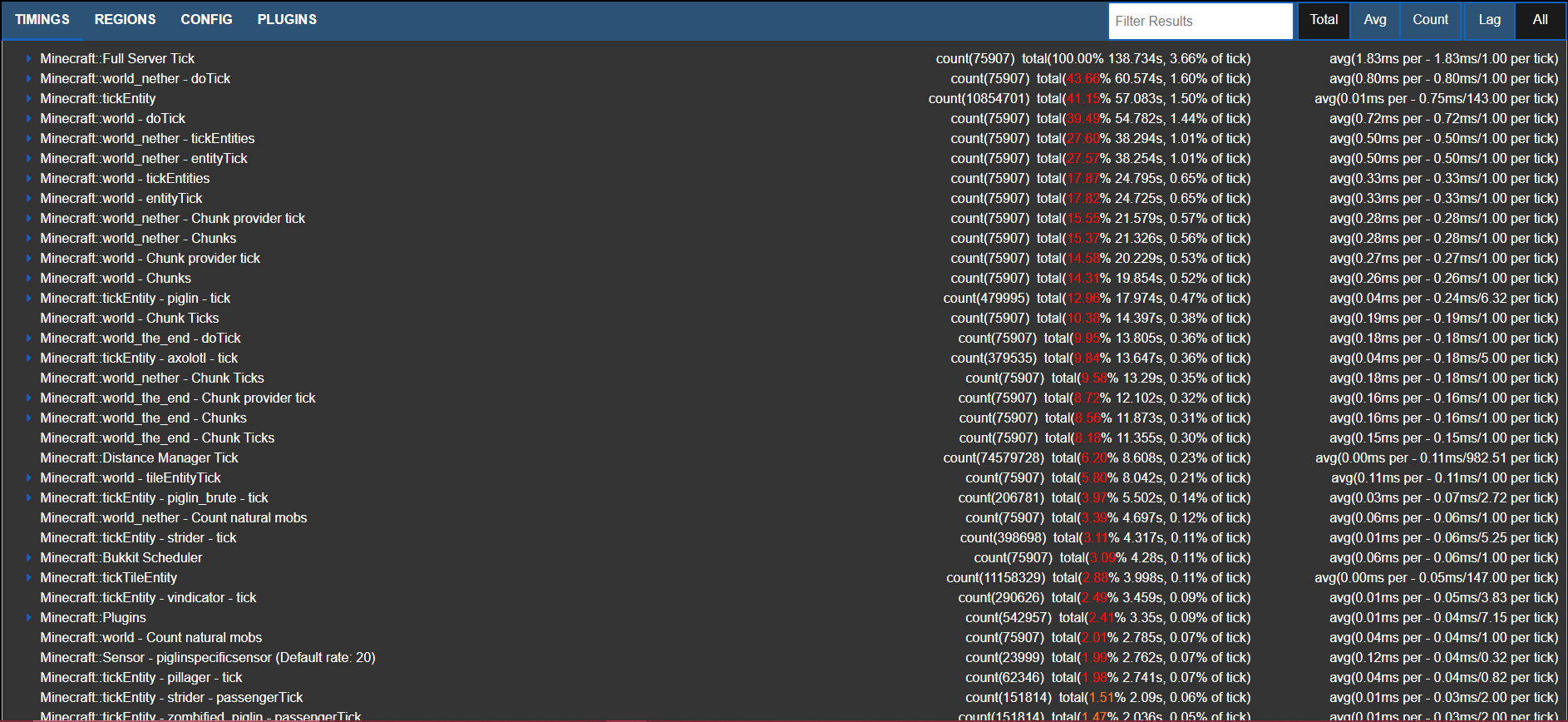
Task: Expand world_nether - entityTick arrow
Action: click(x=28, y=159)
